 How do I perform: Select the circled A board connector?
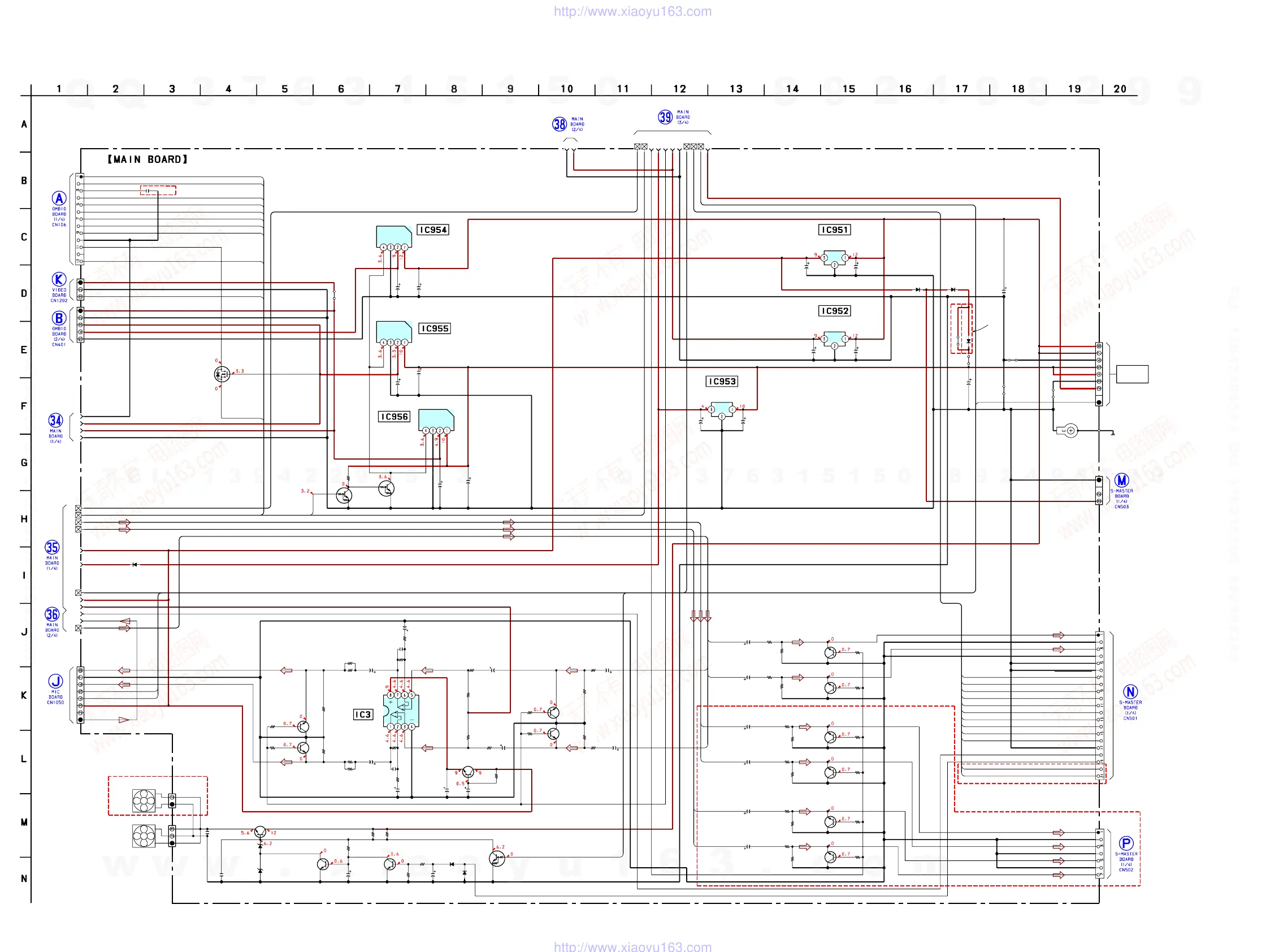tap(59, 198)
